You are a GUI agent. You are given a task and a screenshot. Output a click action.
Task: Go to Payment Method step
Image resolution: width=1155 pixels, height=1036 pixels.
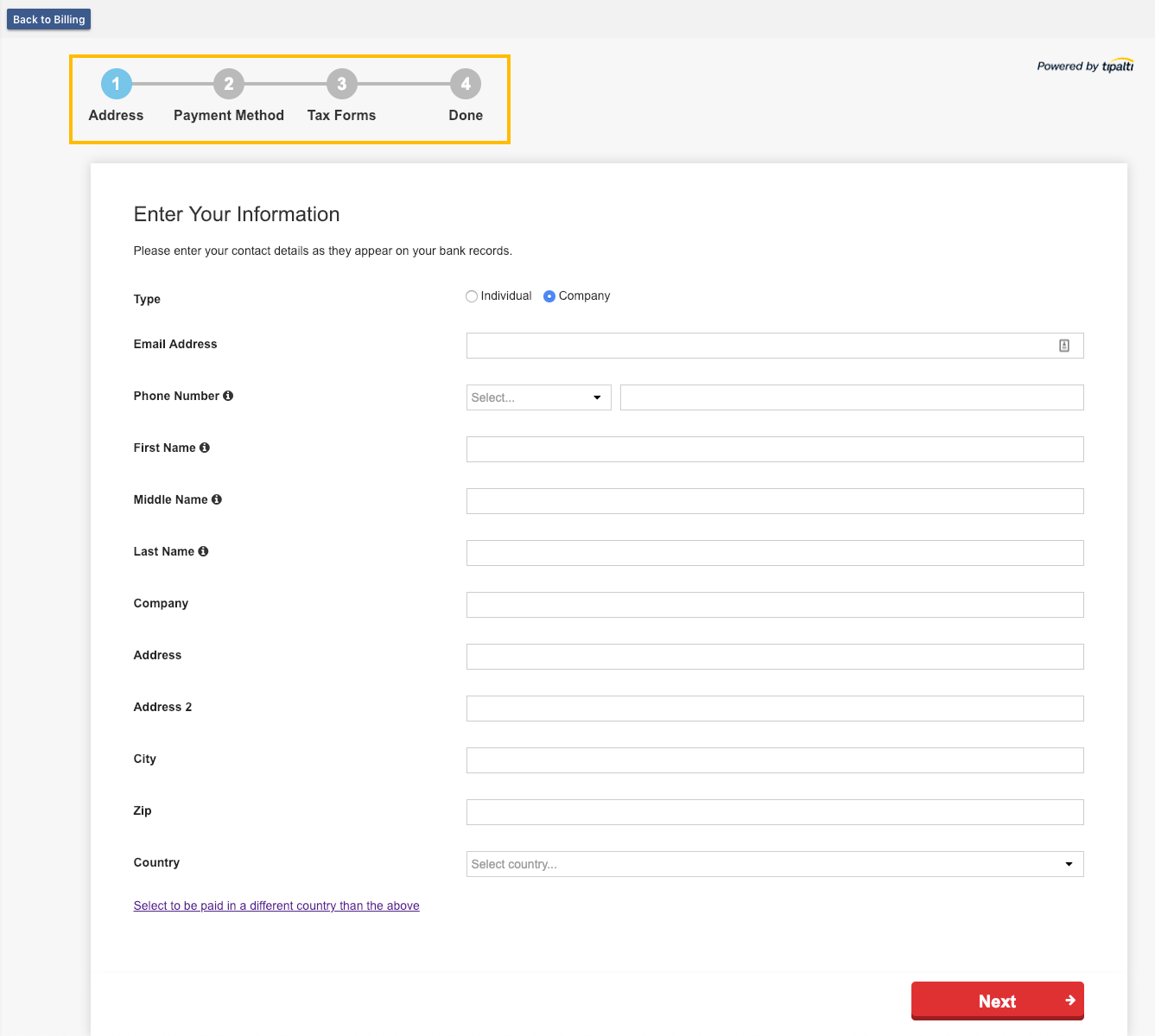(229, 84)
